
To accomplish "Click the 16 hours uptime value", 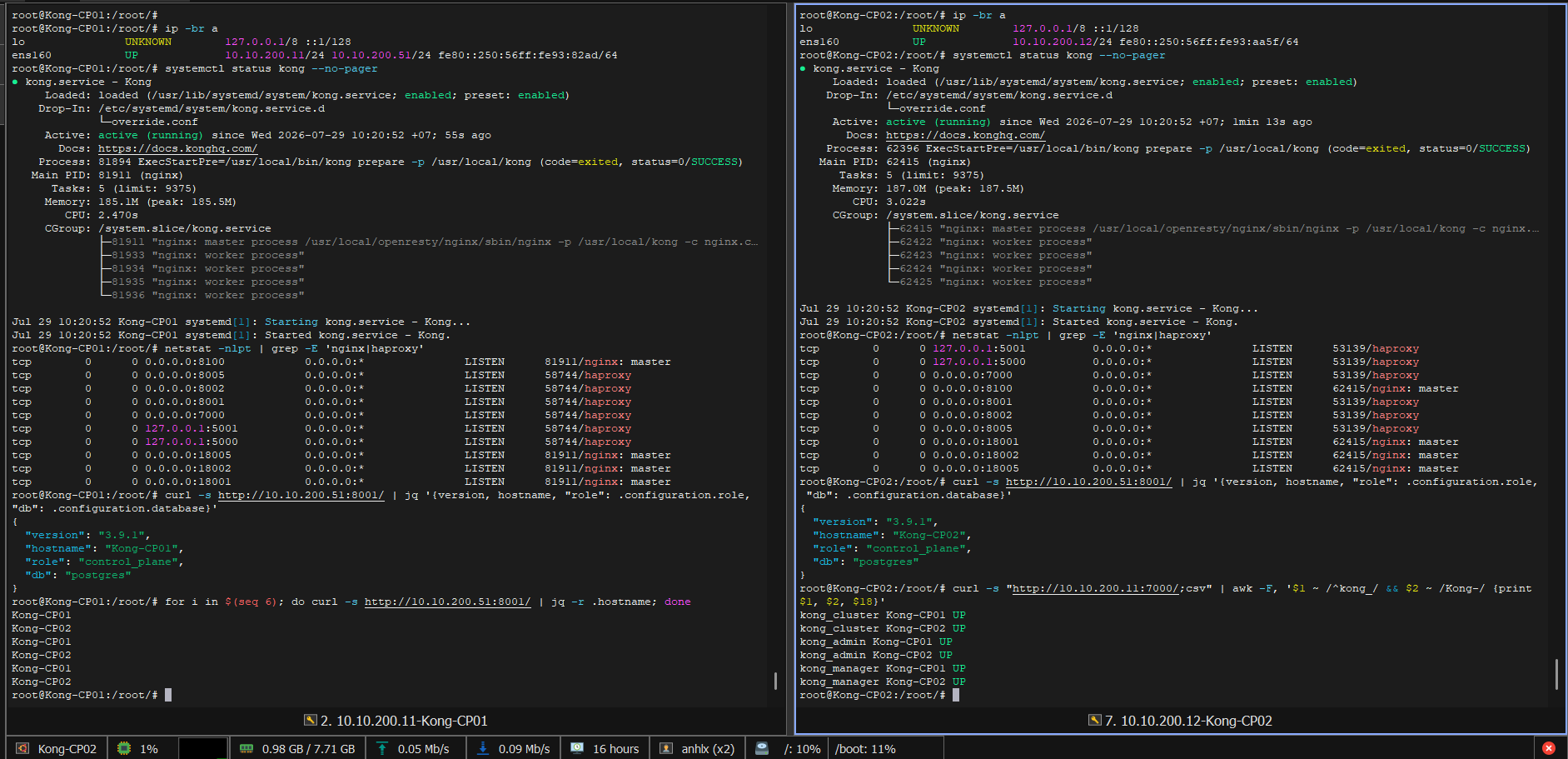I will click(616, 749).
